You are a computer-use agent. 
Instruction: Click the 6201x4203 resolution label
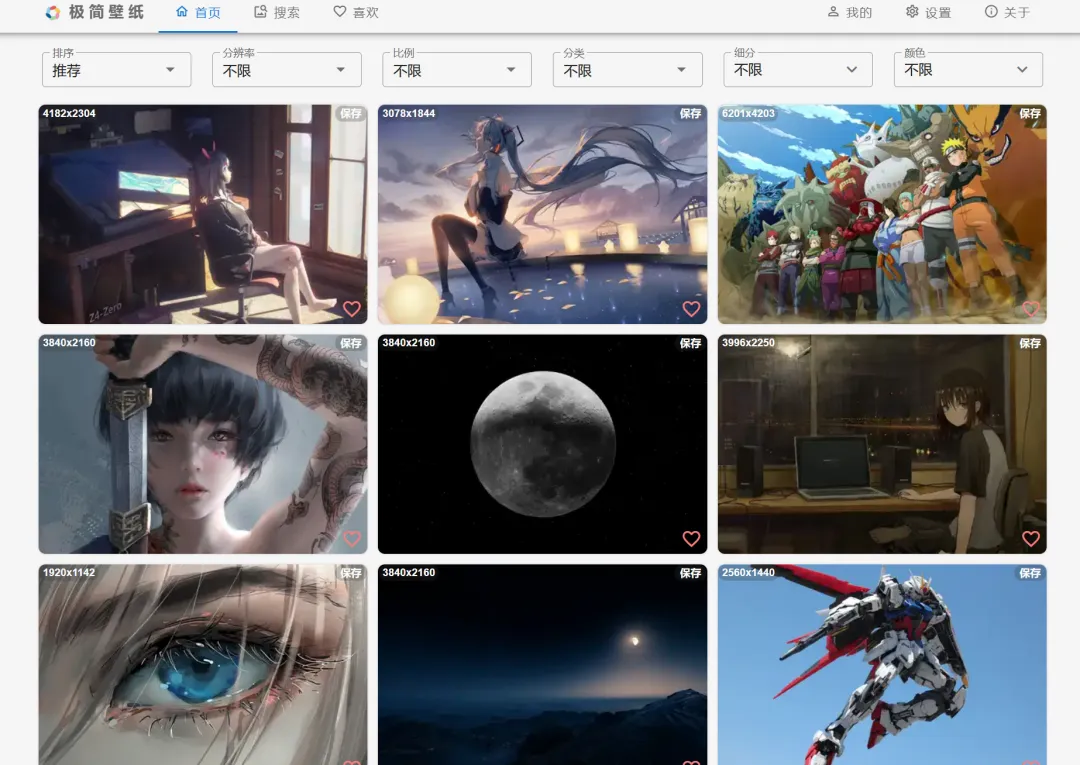pyautogui.click(x=748, y=114)
